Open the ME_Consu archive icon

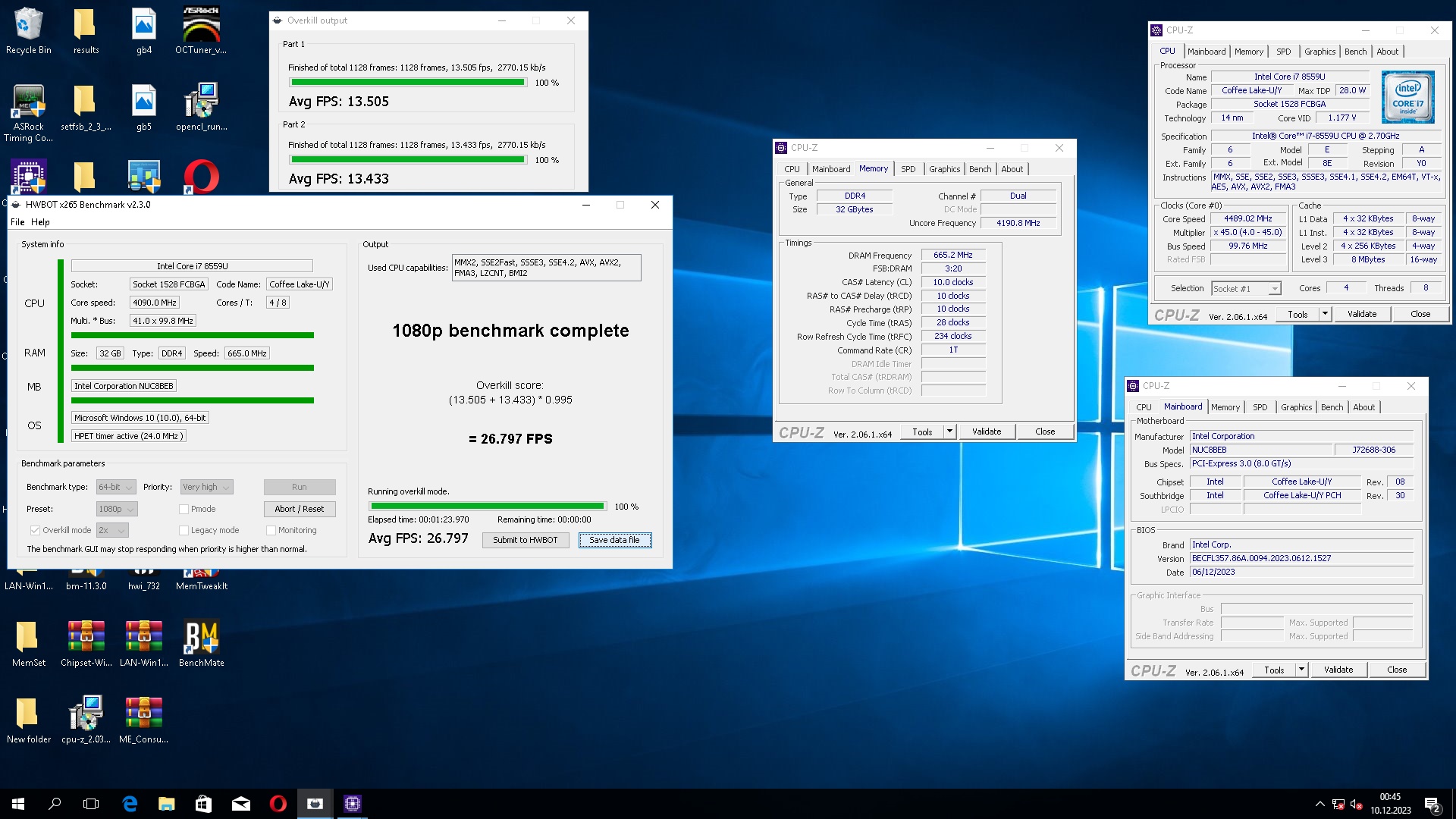click(144, 720)
